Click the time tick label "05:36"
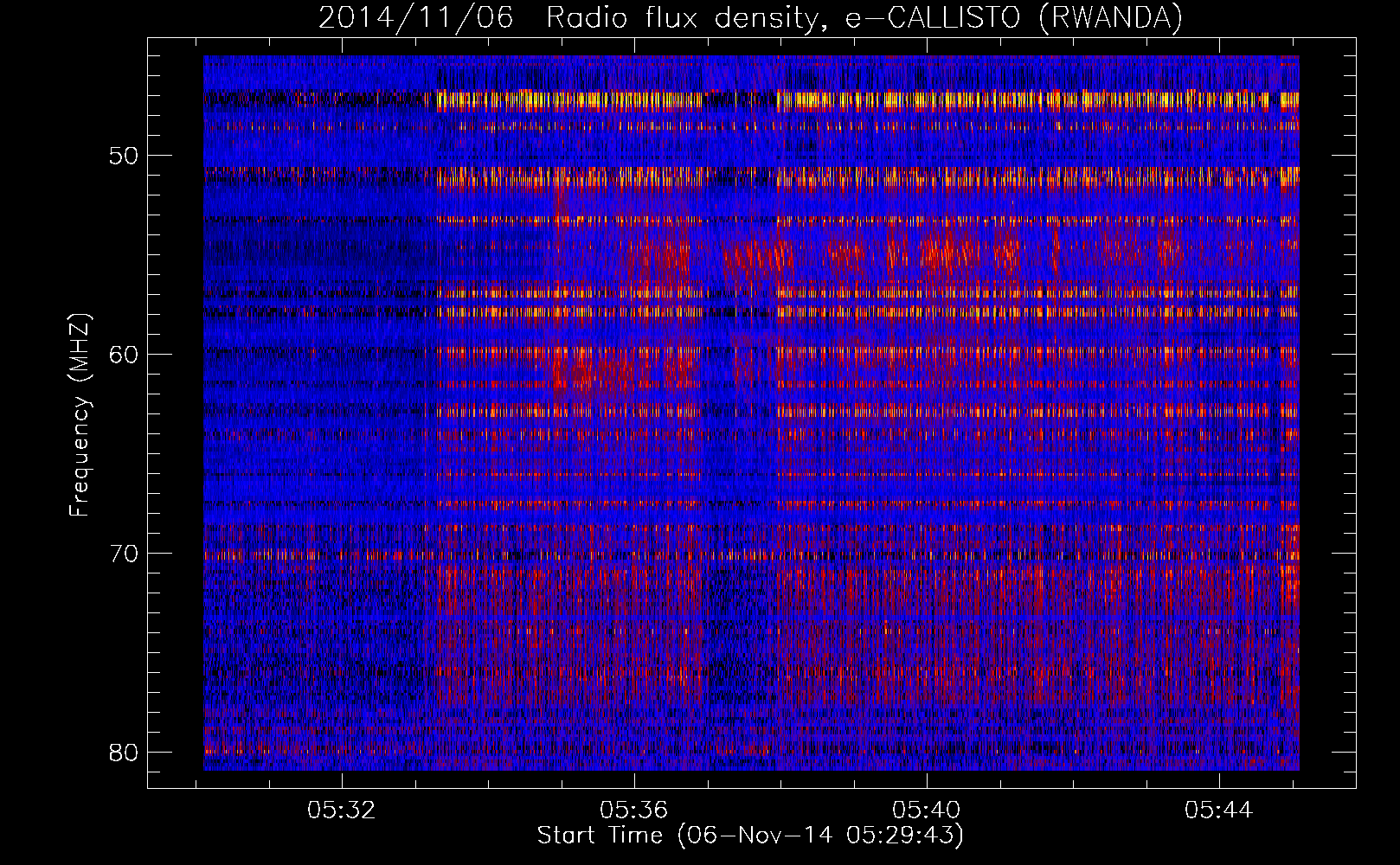This screenshot has width=1400, height=865. coord(634,811)
